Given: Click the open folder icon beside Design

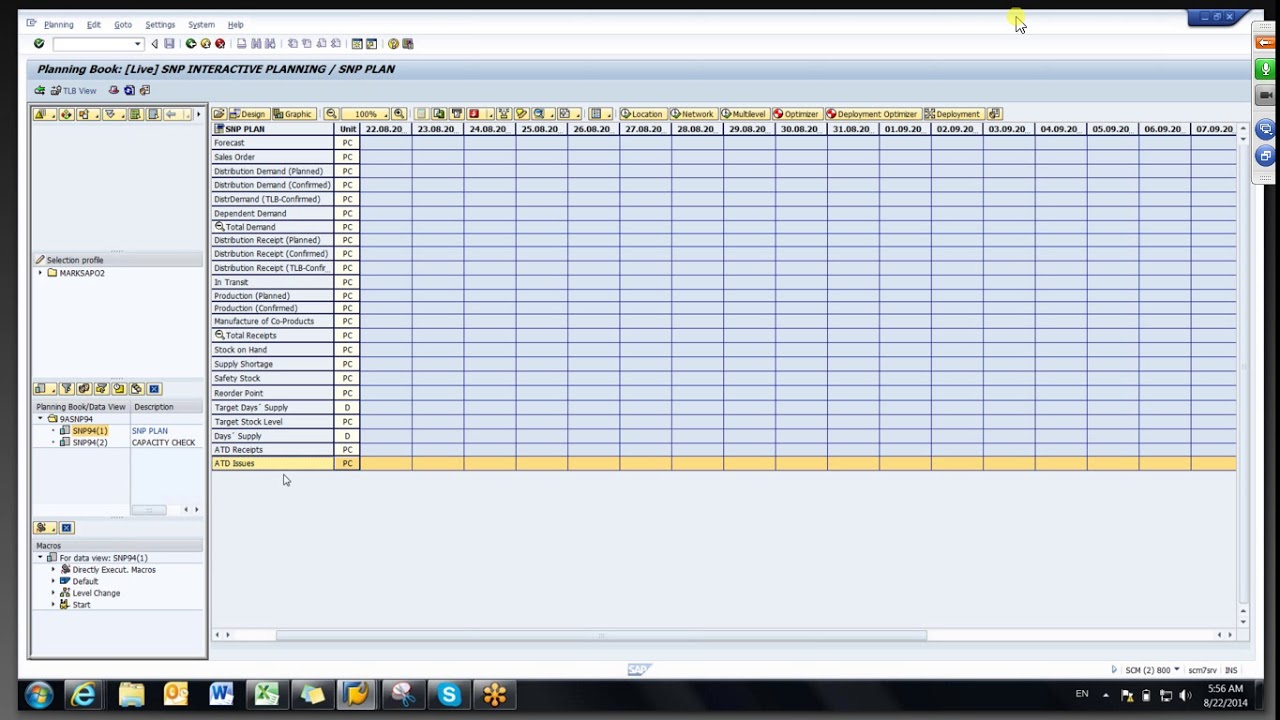Looking at the screenshot, I should click(219, 114).
